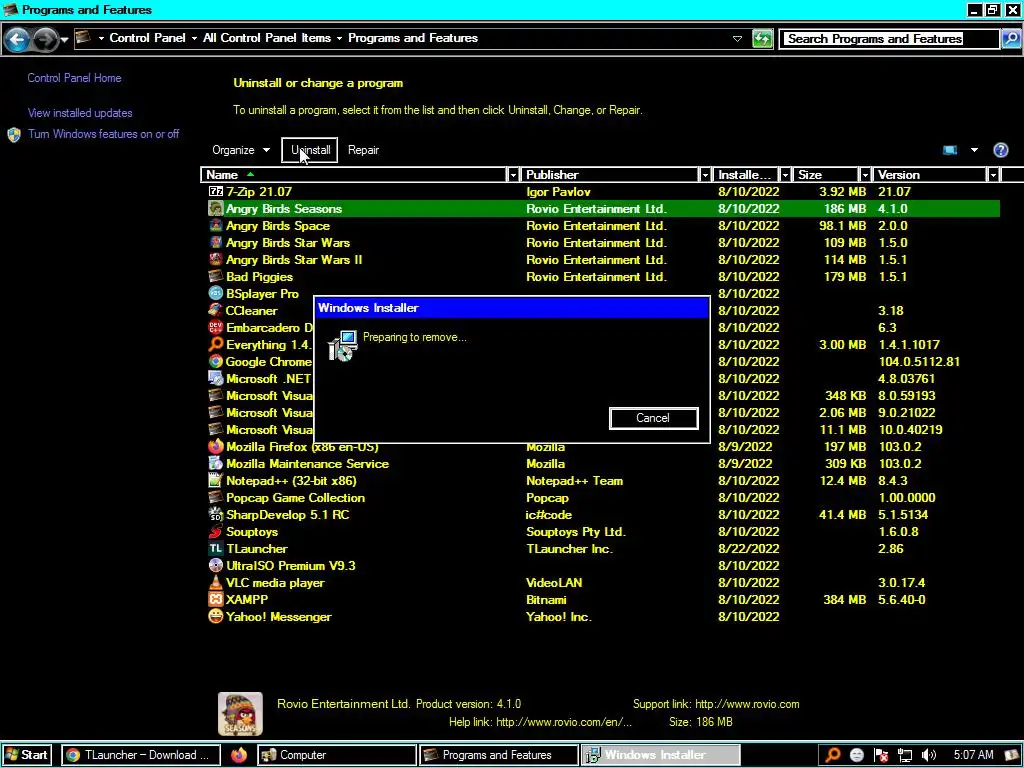Switch to TLauncher Chrome taskbar window
1024x768 pixels.
(x=141, y=755)
